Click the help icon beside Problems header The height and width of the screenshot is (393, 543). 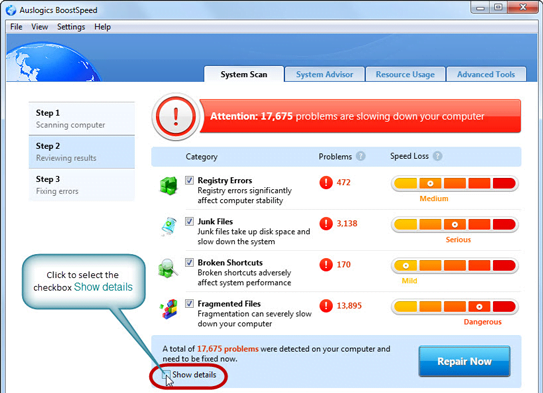[x=360, y=156]
